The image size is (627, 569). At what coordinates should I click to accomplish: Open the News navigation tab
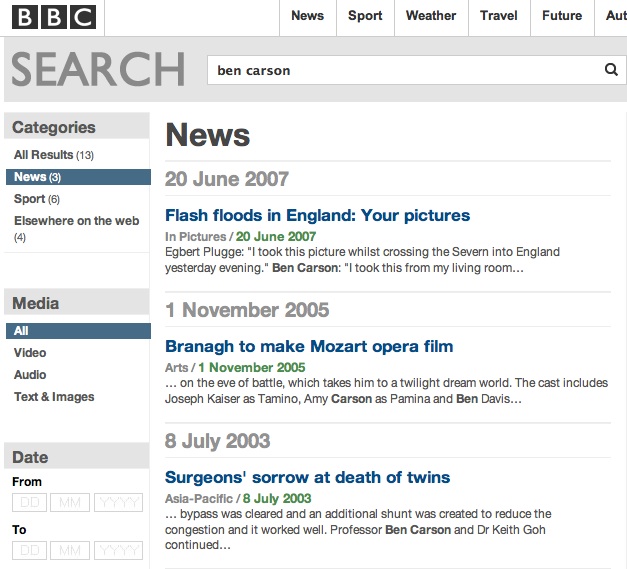307,16
